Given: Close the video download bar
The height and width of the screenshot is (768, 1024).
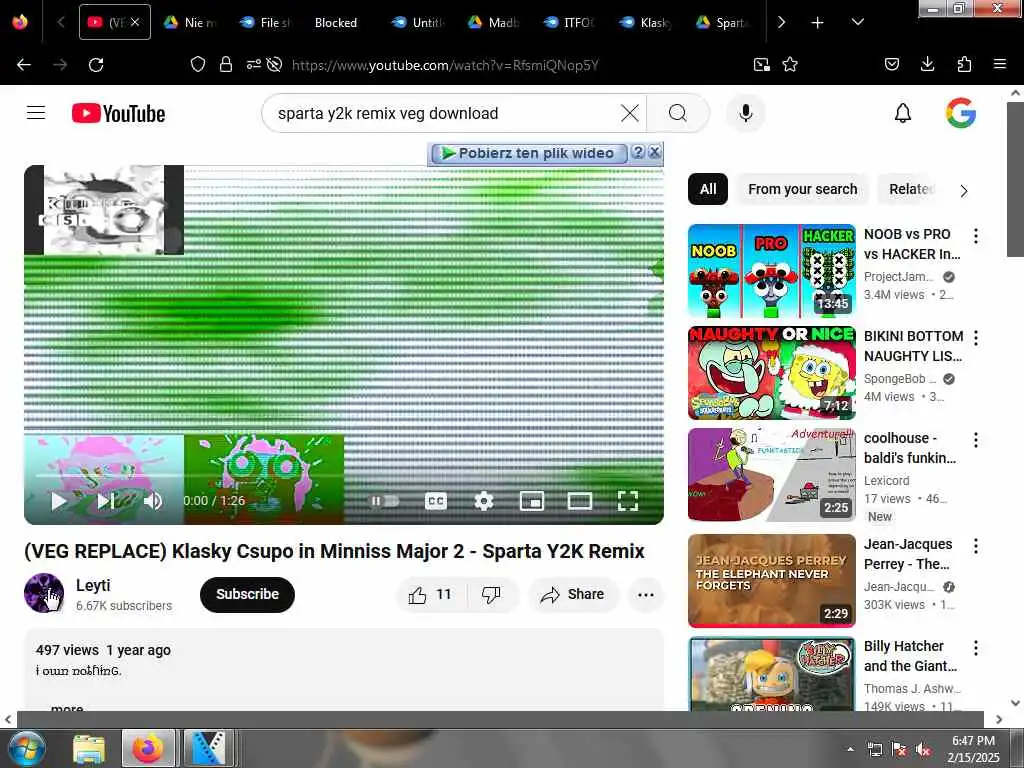Looking at the screenshot, I should coord(654,153).
